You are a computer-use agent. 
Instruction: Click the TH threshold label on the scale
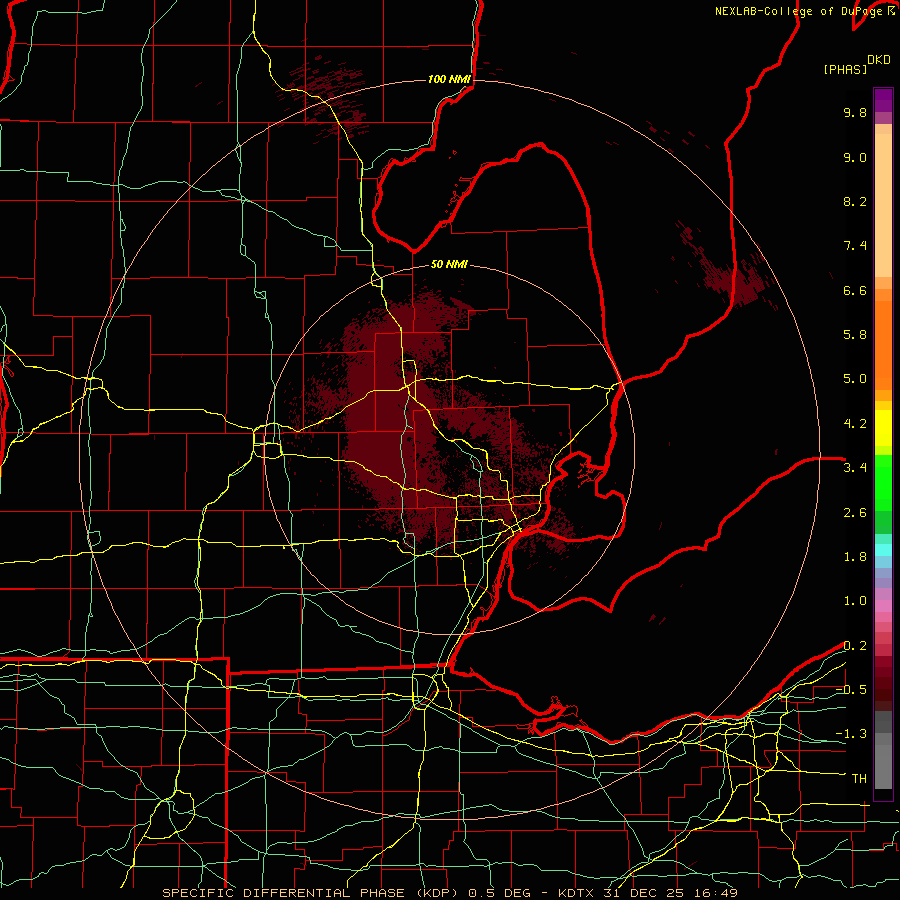859,779
